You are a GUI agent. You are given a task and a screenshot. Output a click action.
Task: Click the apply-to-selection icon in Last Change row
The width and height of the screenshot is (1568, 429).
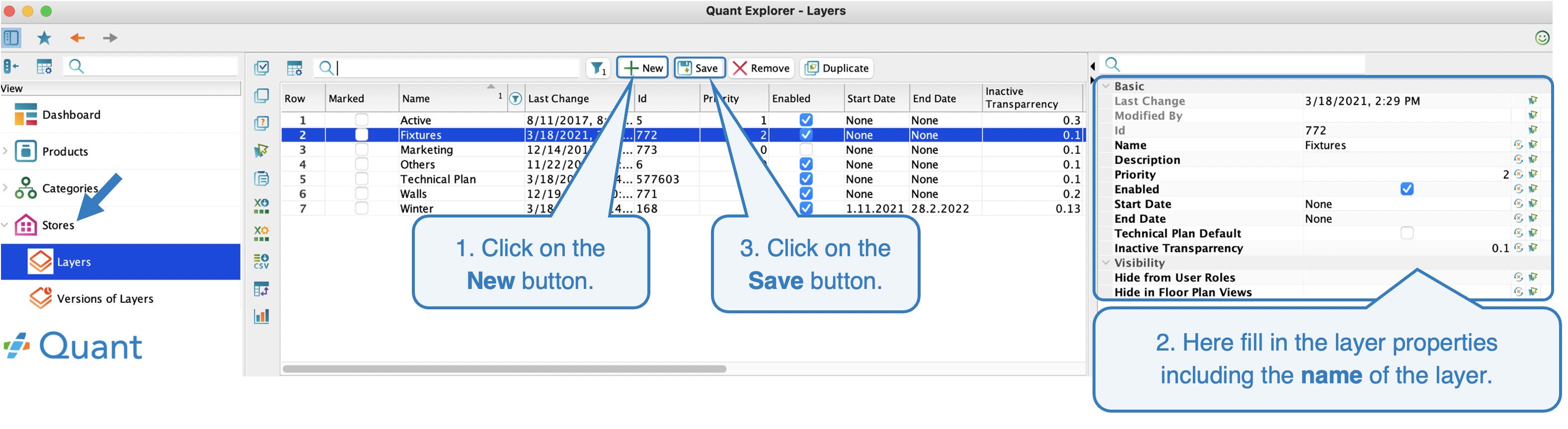coord(1533,100)
